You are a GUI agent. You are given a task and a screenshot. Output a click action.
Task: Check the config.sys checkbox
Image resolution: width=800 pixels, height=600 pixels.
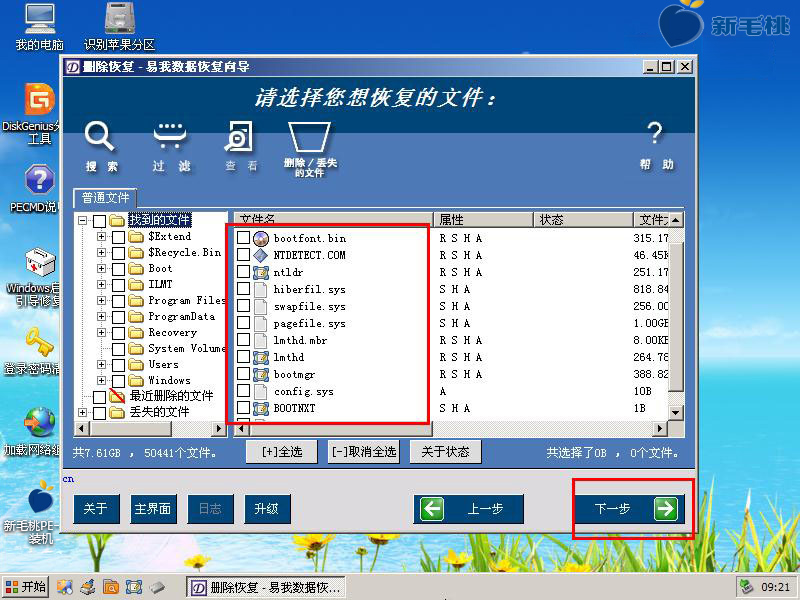[x=243, y=391]
